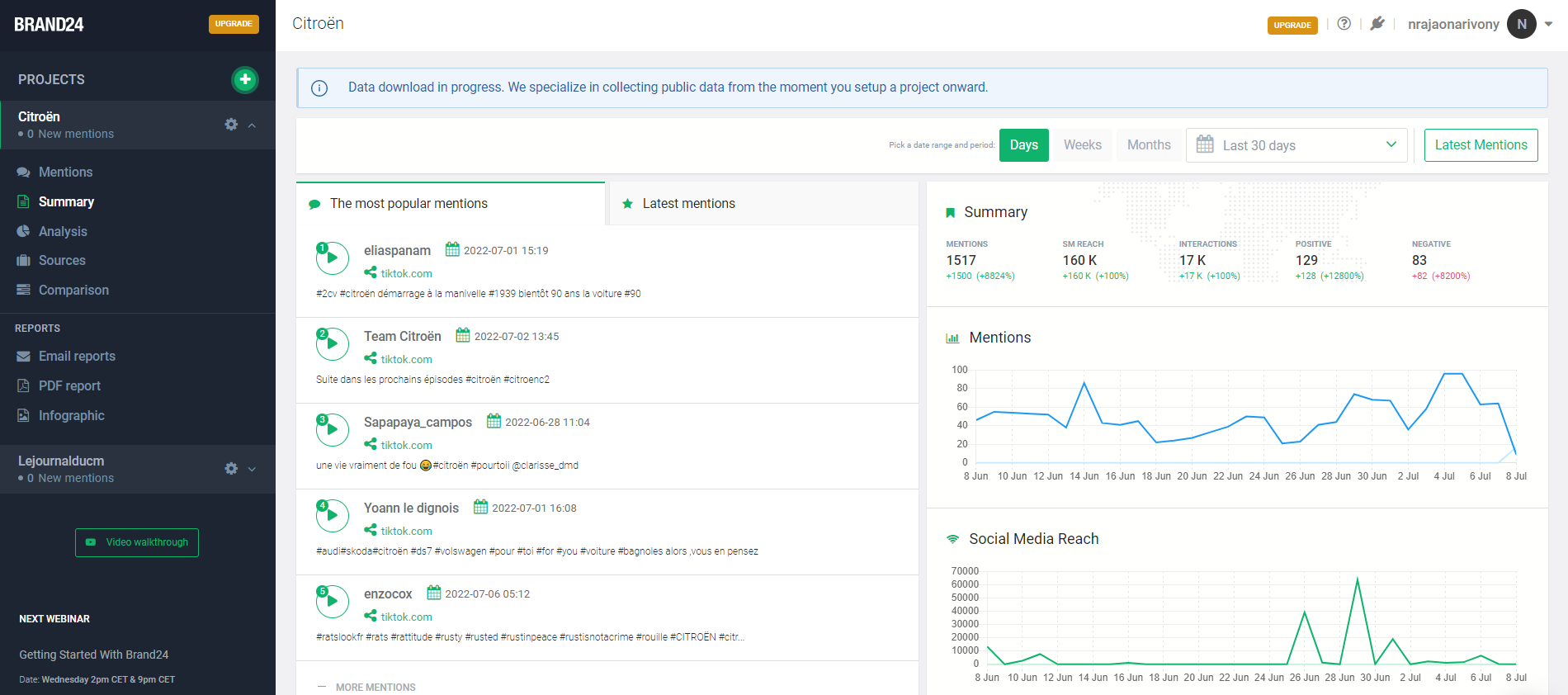Open Lejournalducm project settings gear
1568x695 pixels.
[x=231, y=469]
